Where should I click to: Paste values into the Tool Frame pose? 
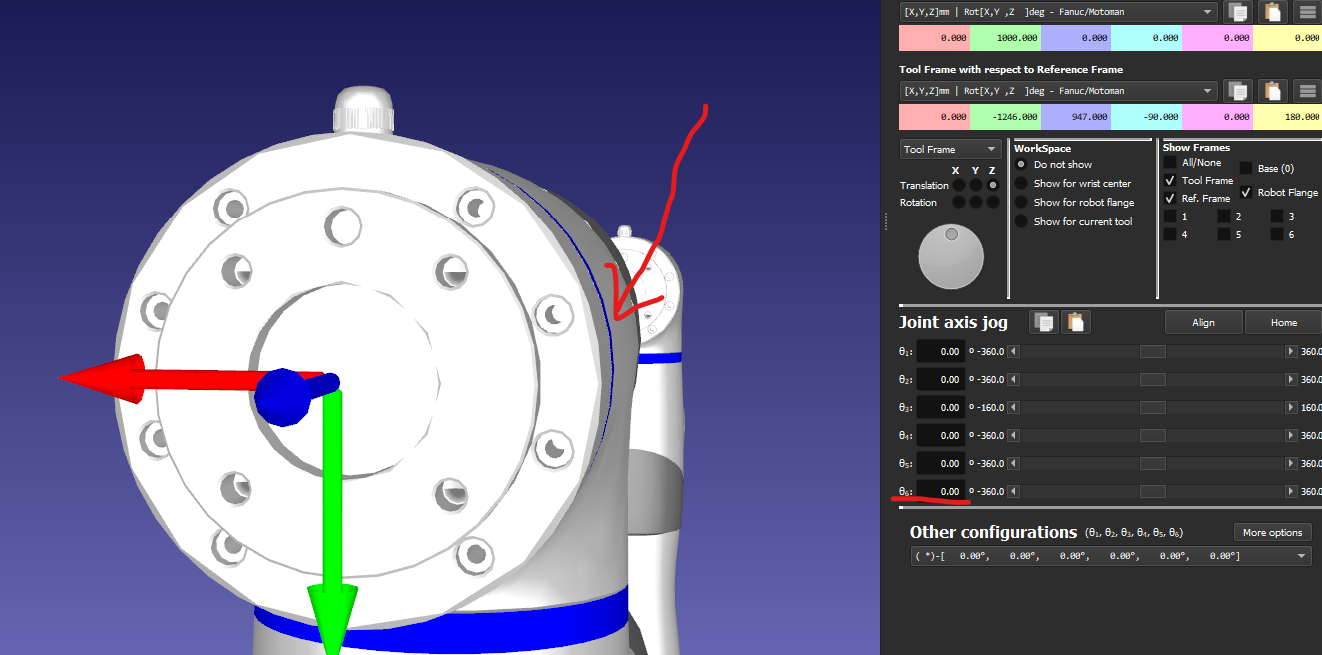tap(1272, 90)
